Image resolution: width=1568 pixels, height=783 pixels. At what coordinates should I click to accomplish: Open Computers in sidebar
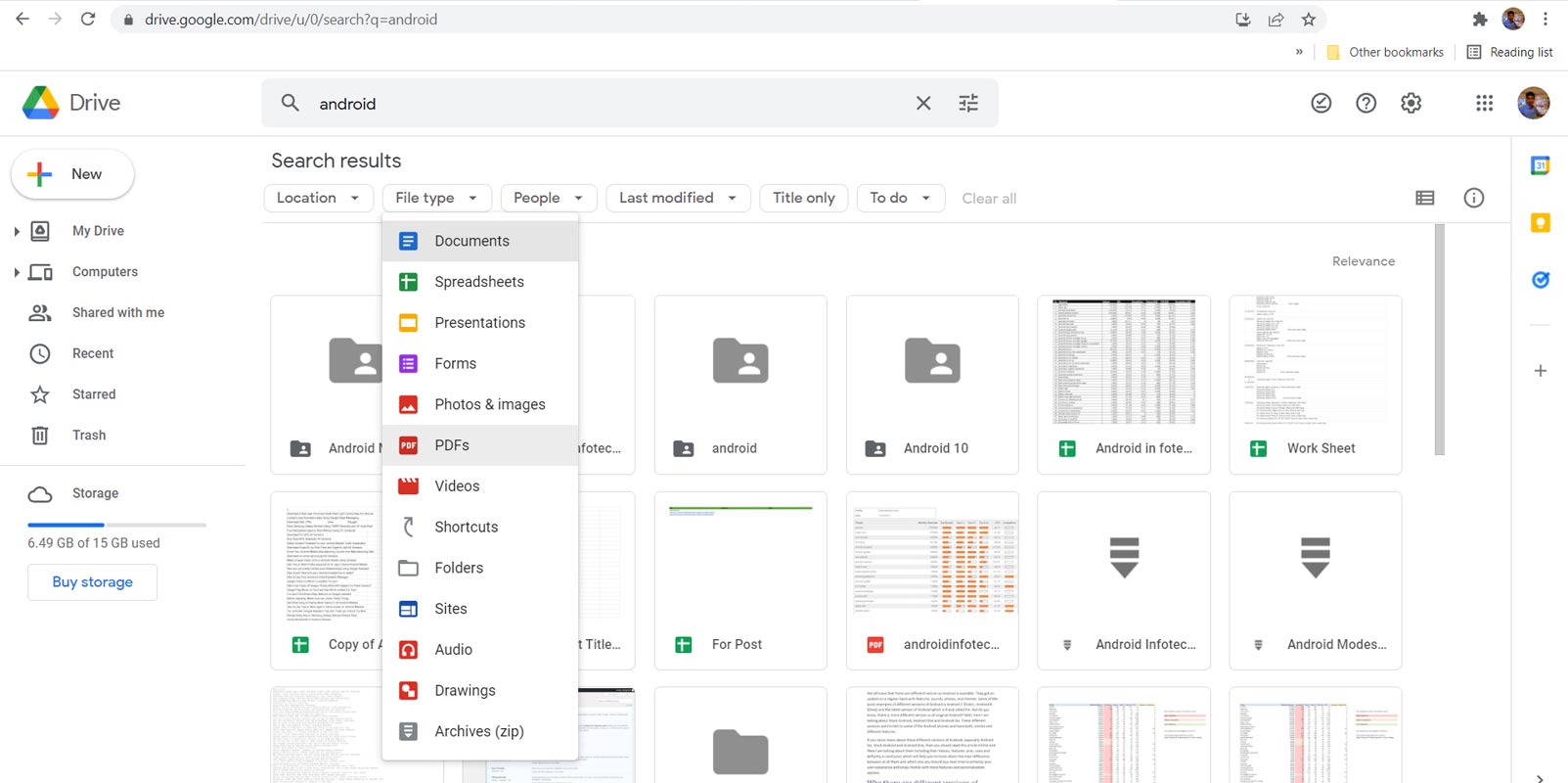[x=105, y=272]
